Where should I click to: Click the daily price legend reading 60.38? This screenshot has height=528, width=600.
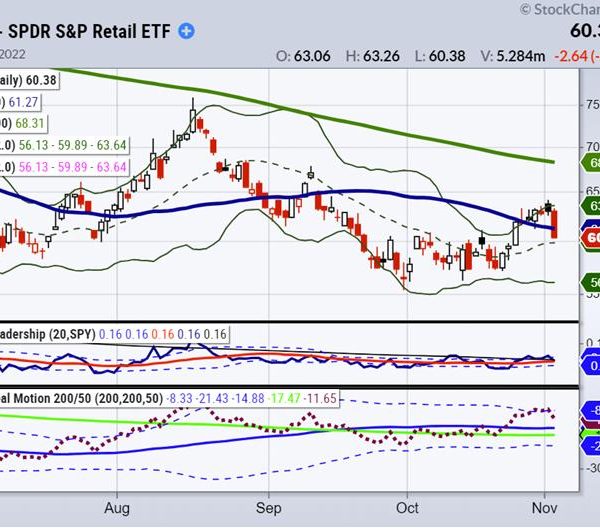[x=41, y=80]
